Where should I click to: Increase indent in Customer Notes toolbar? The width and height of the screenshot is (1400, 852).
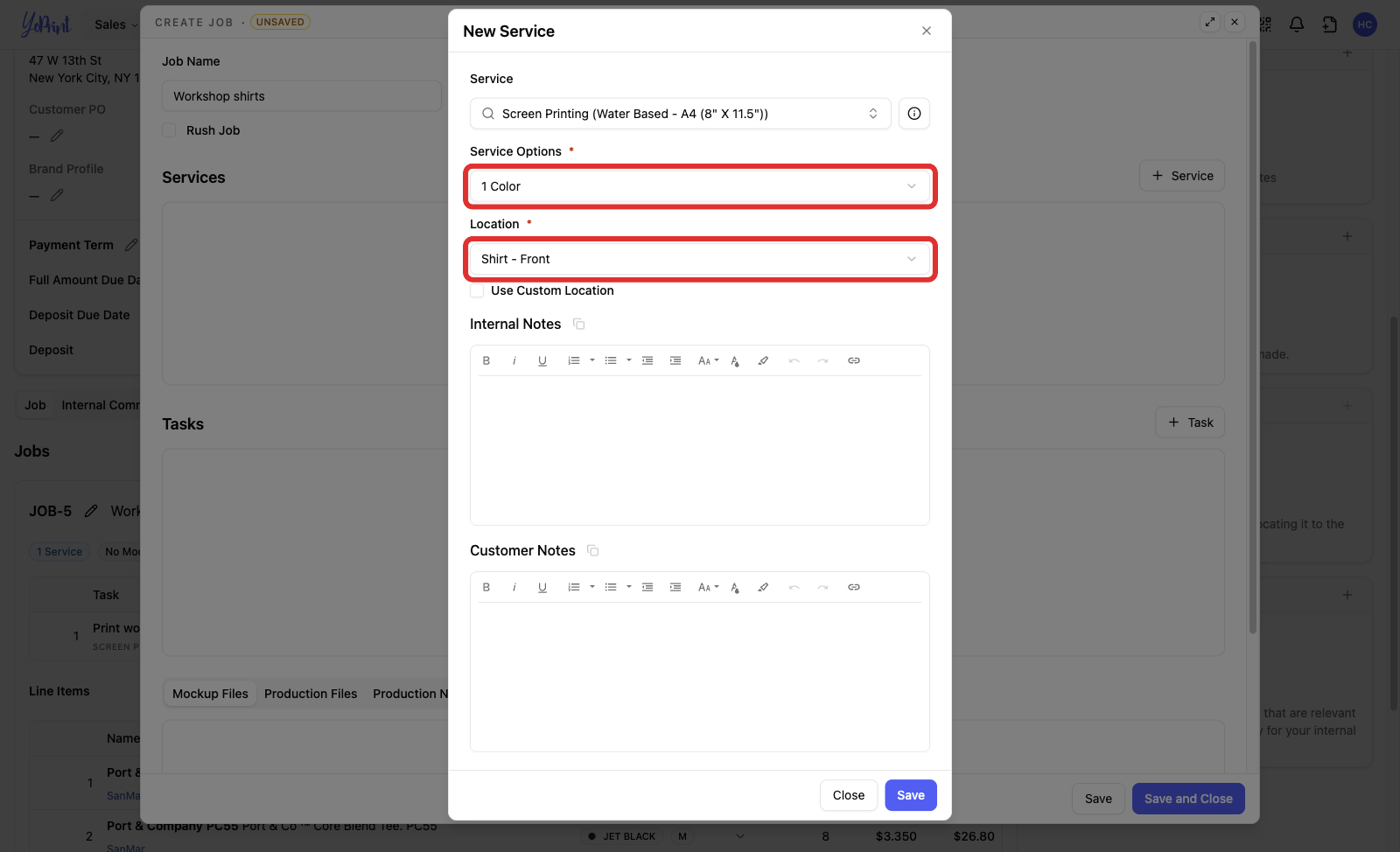675,587
